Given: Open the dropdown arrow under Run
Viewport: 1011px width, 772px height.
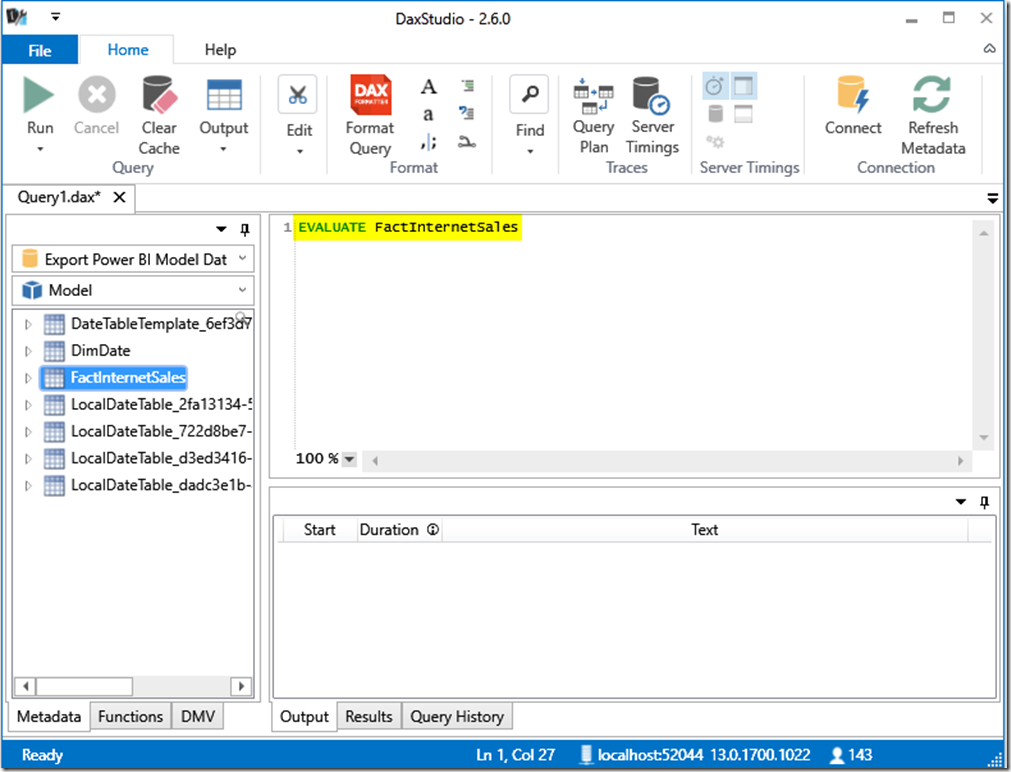Looking at the screenshot, I should (40, 149).
